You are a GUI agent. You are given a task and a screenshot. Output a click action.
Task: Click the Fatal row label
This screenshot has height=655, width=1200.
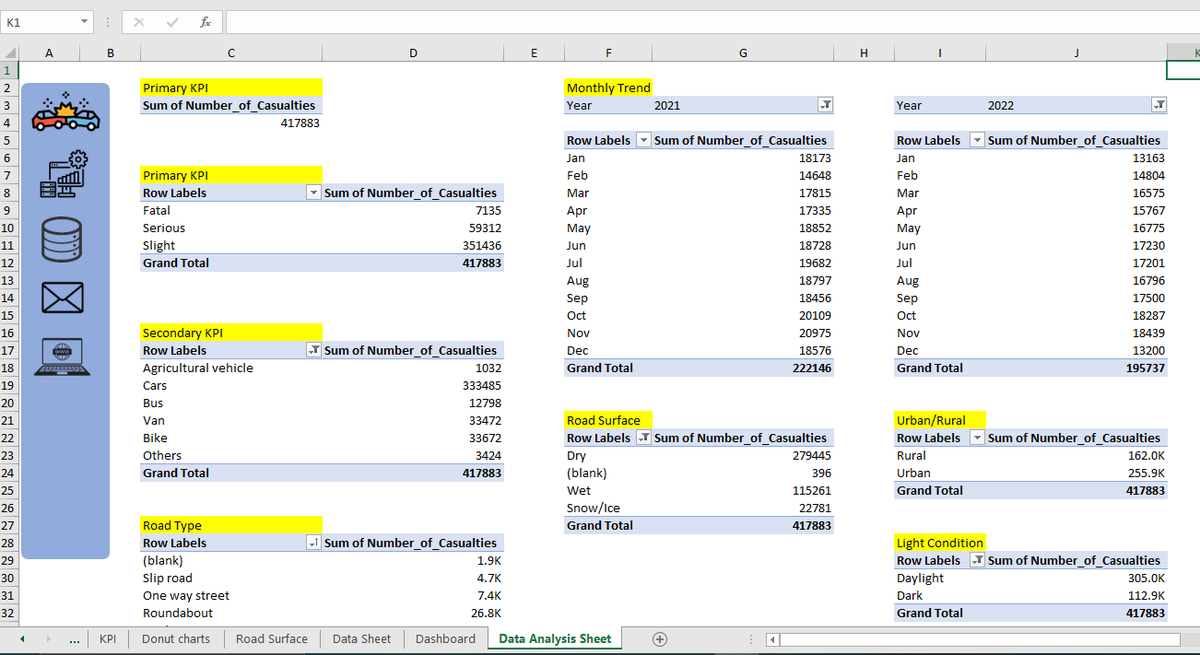157,211
